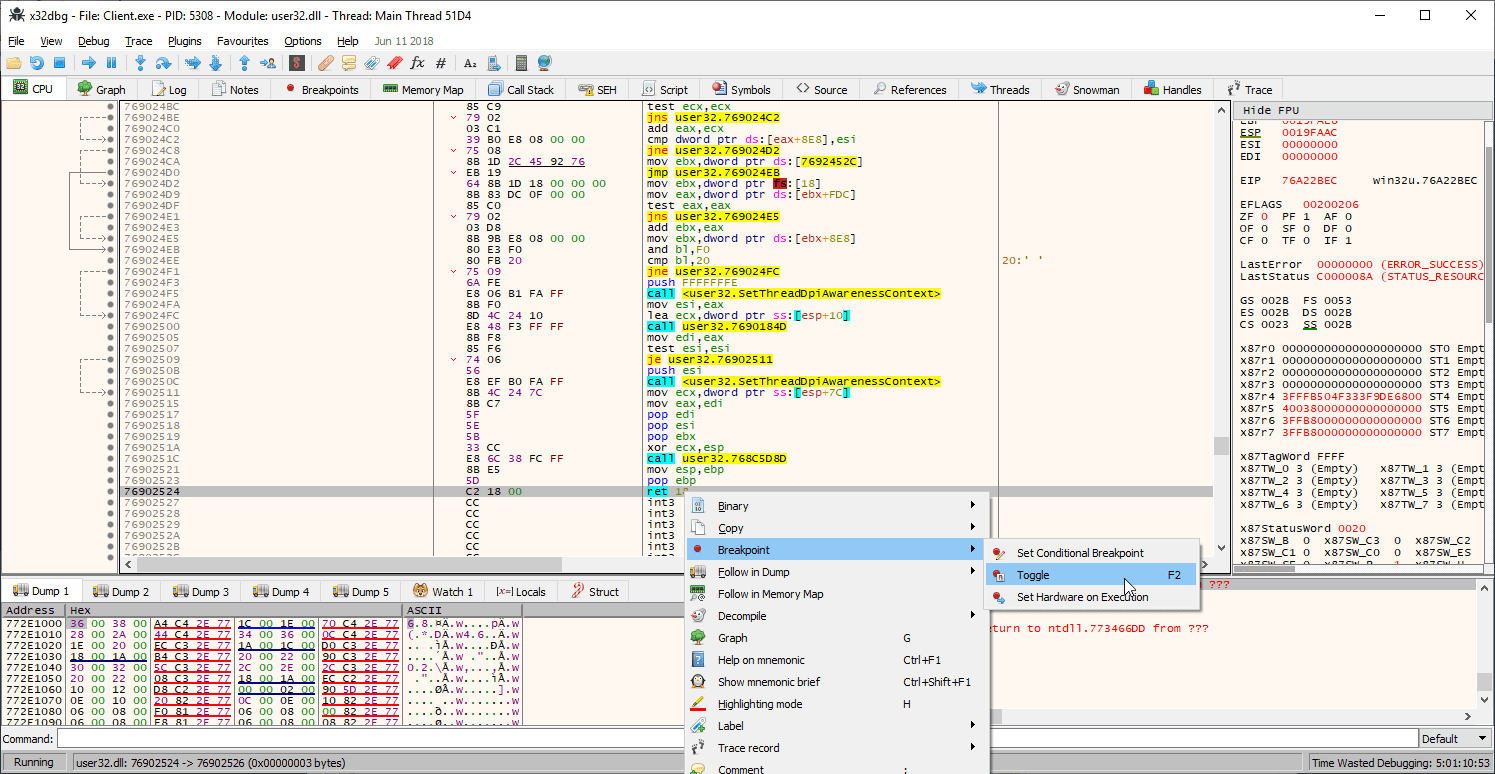The height and width of the screenshot is (774, 1495).
Task: Open the Debug menu
Action: 94,41
